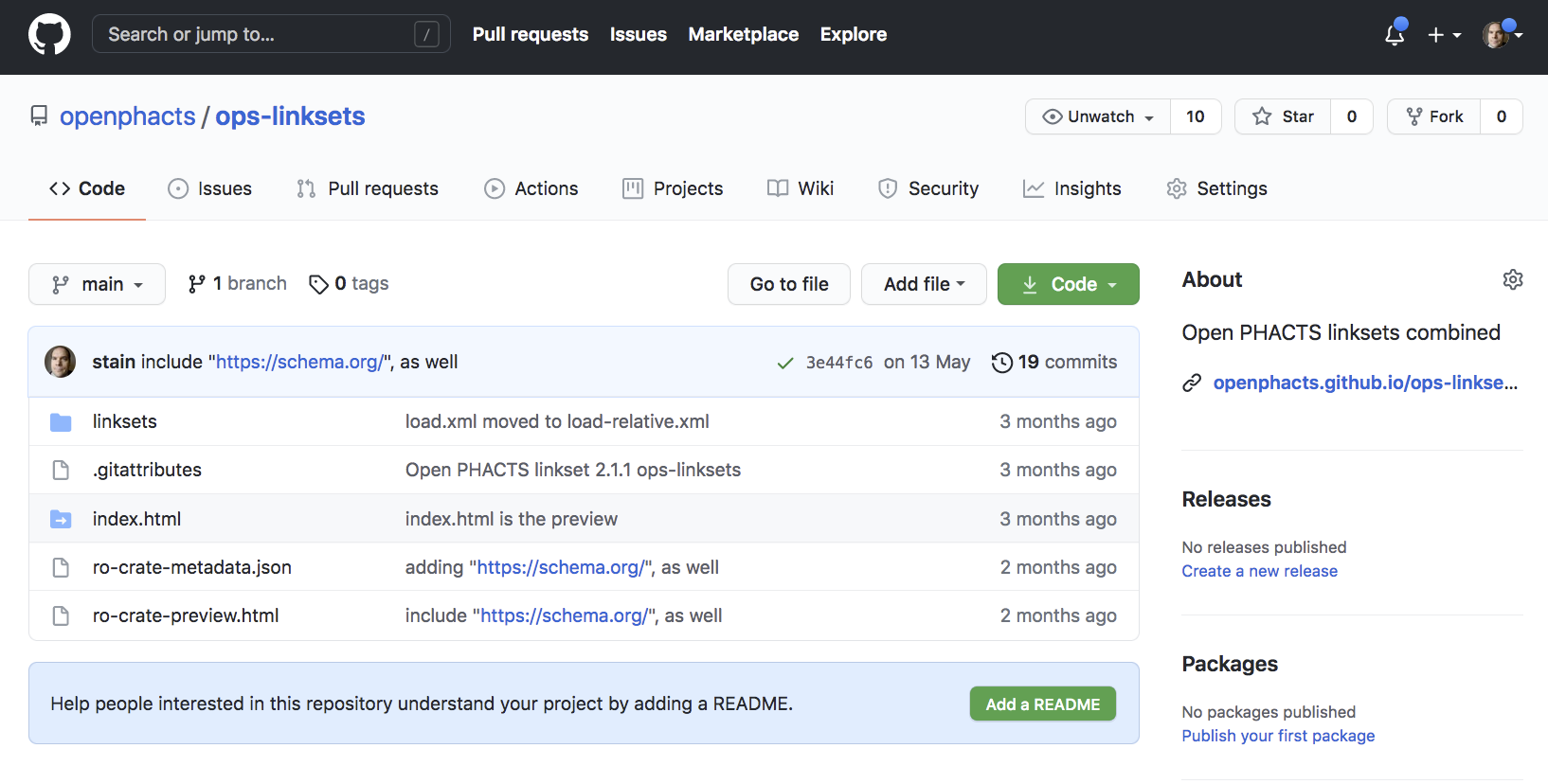Open the GitHub home logo
The image size is (1548, 784).
(x=49, y=34)
